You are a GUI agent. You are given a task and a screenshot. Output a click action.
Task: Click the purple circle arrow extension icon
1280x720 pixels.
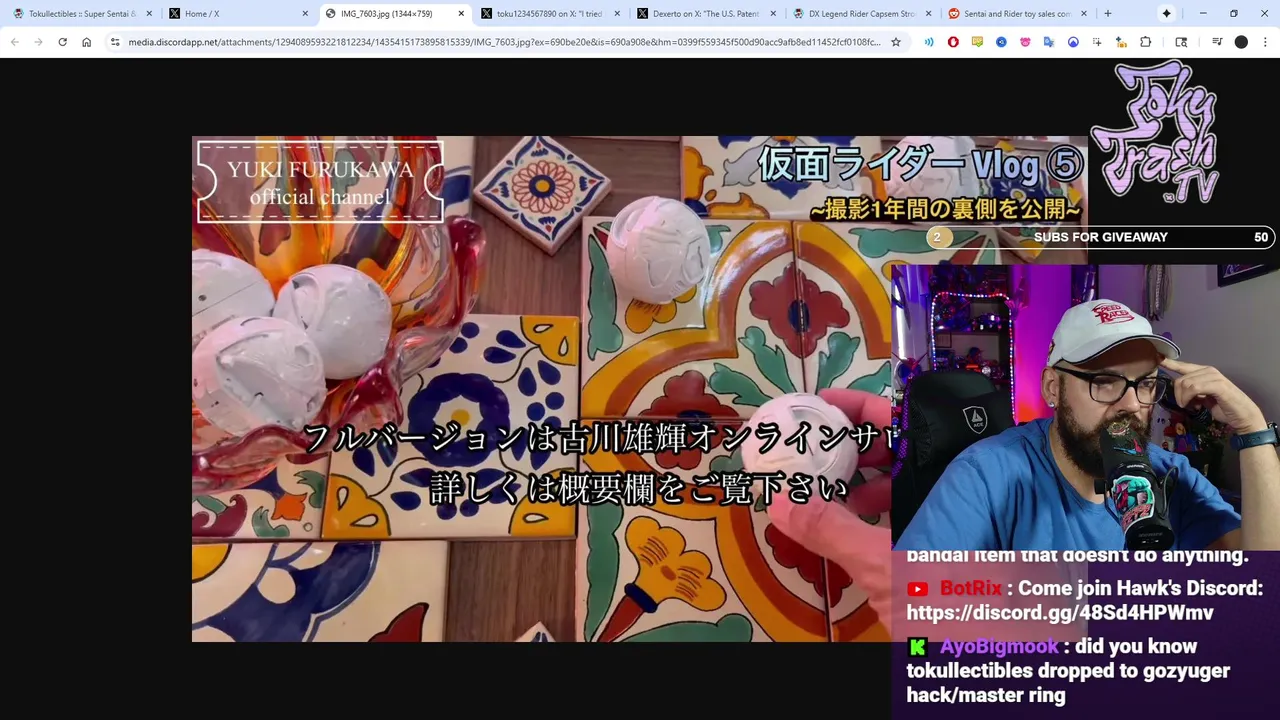coord(1073,42)
